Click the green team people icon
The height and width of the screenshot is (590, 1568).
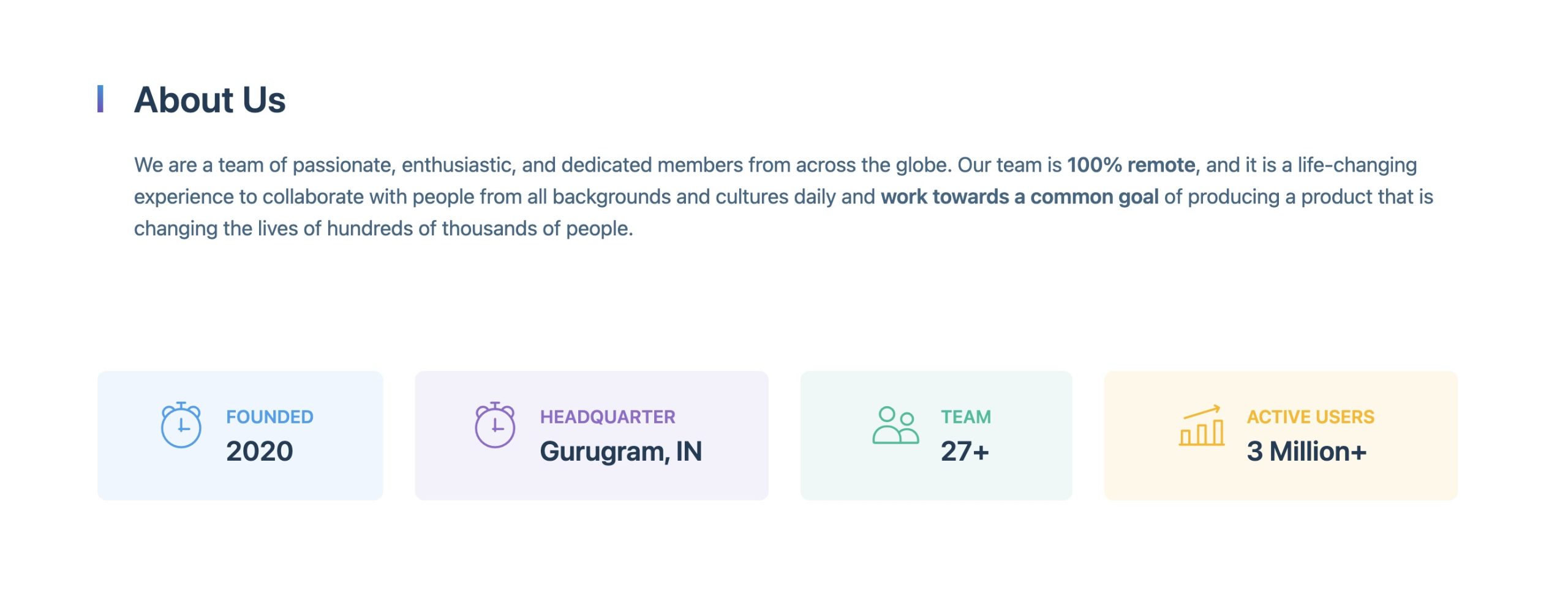click(x=895, y=425)
